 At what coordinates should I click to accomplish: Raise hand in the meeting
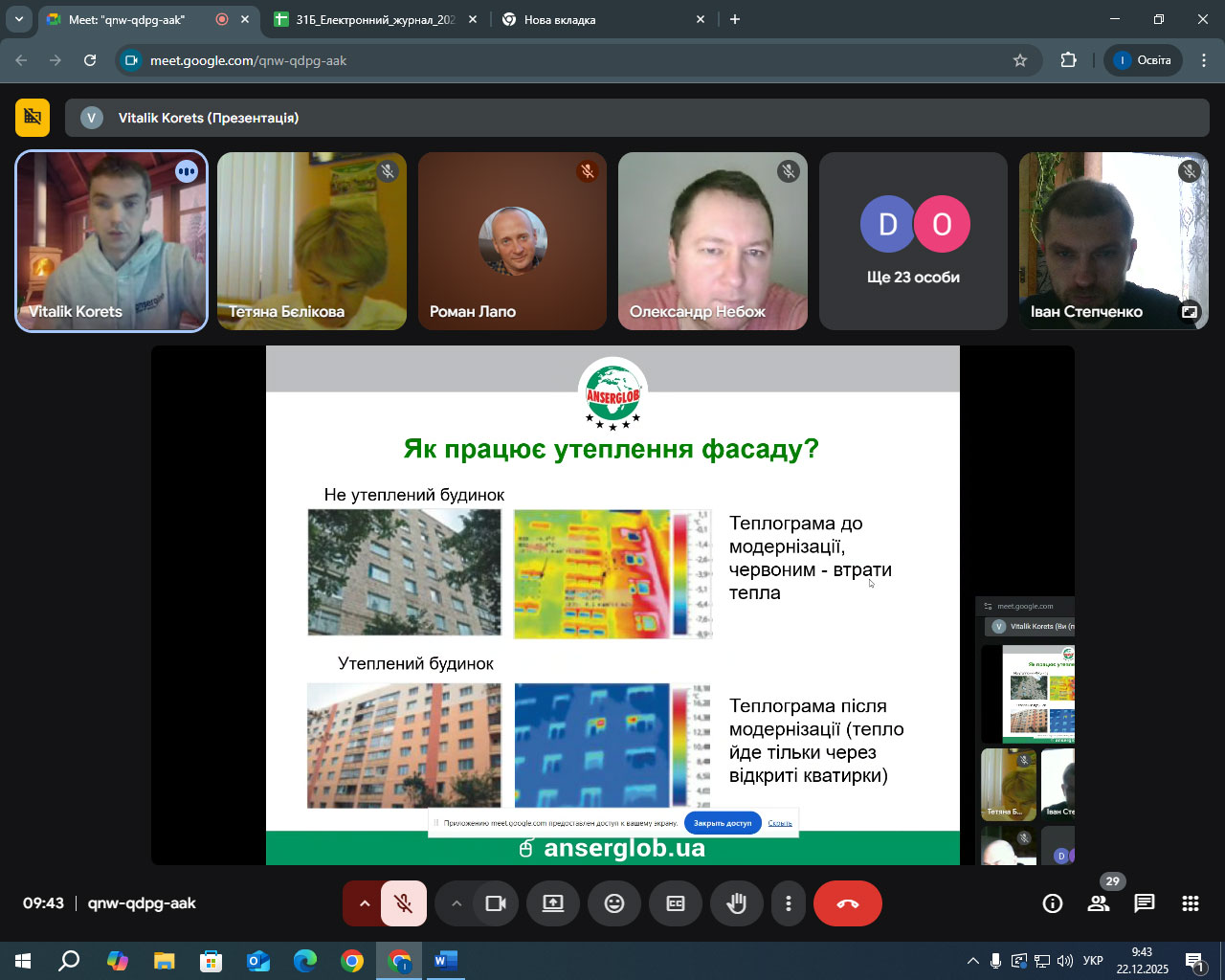click(736, 903)
